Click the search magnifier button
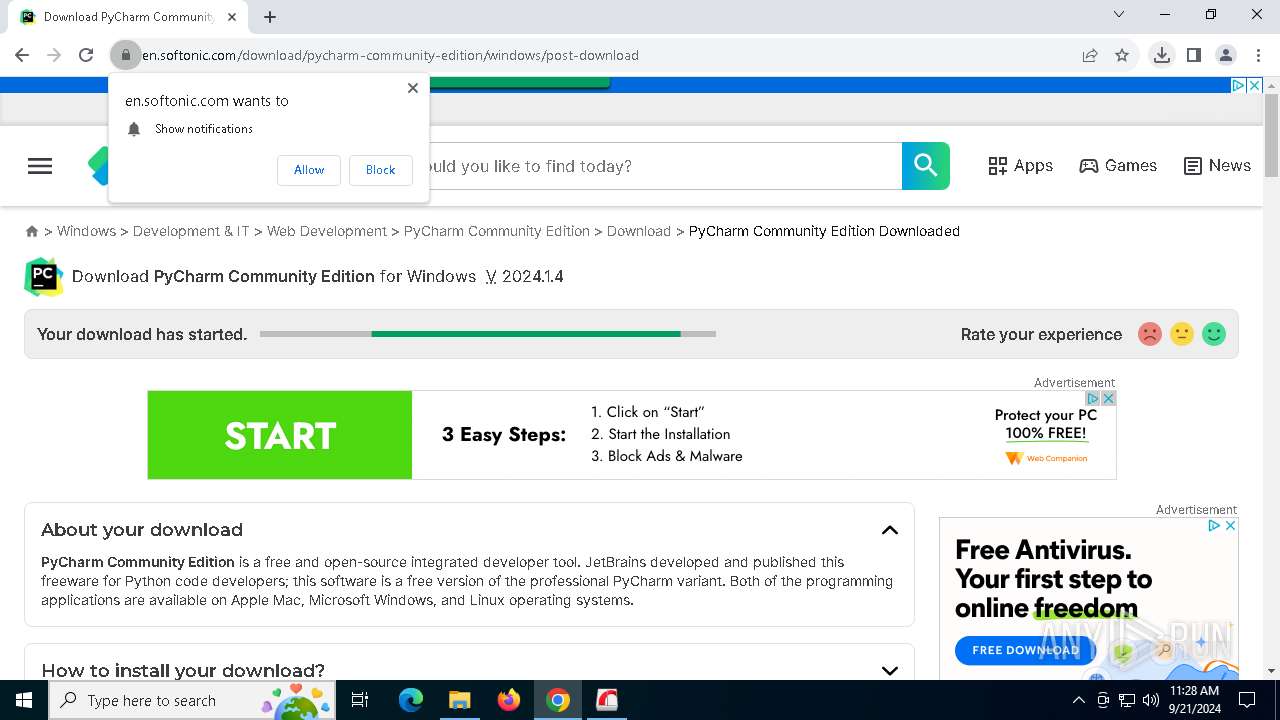The image size is (1280, 720). click(x=926, y=166)
